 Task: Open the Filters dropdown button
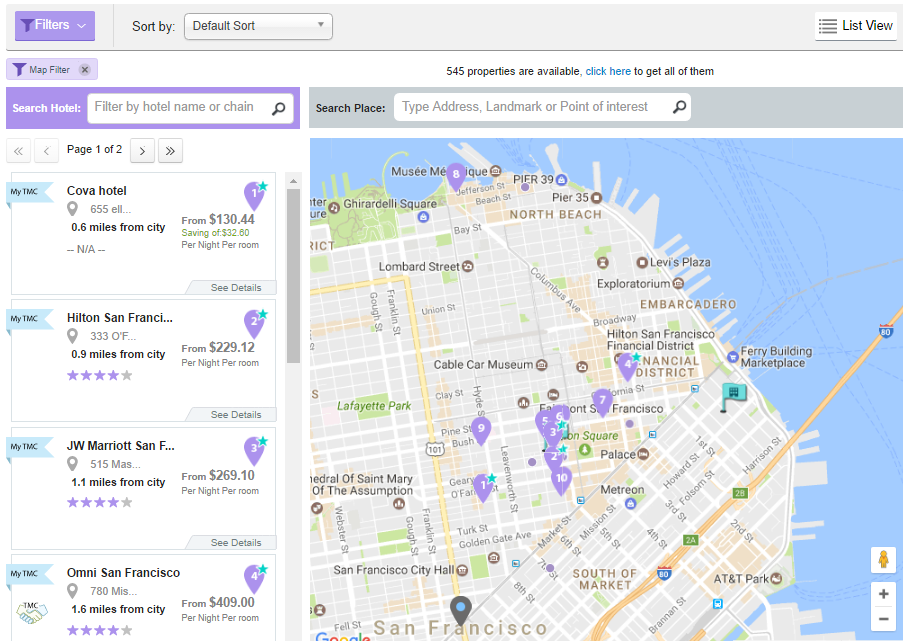point(55,25)
